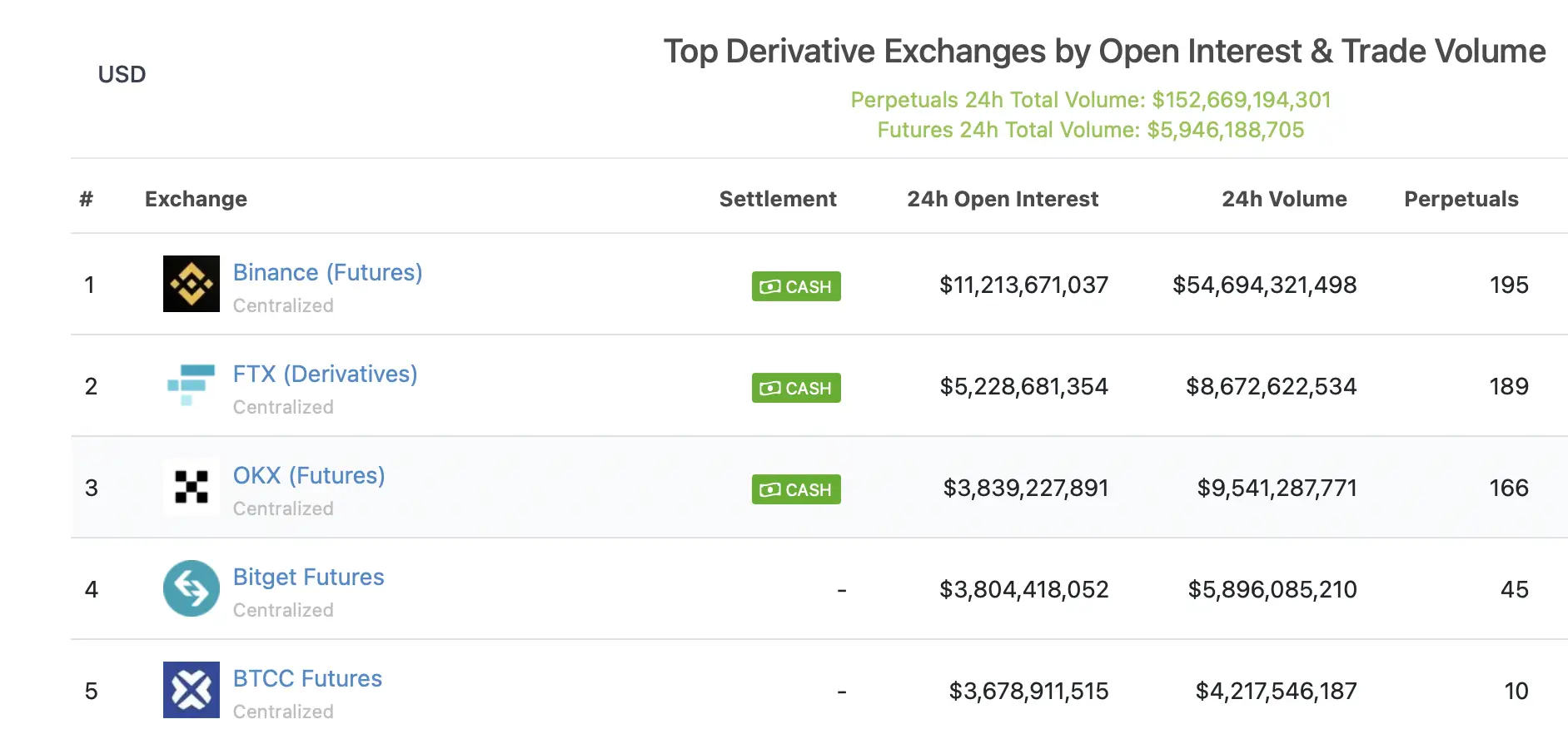The image size is (1568, 739).
Task: Click BTCC perpetuals count 10
Action: click(x=1516, y=692)
